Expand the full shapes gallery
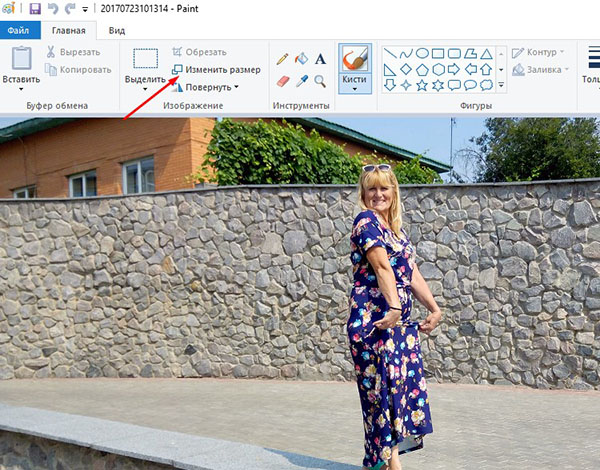The image size is (600, 470). tap(501, 85)
